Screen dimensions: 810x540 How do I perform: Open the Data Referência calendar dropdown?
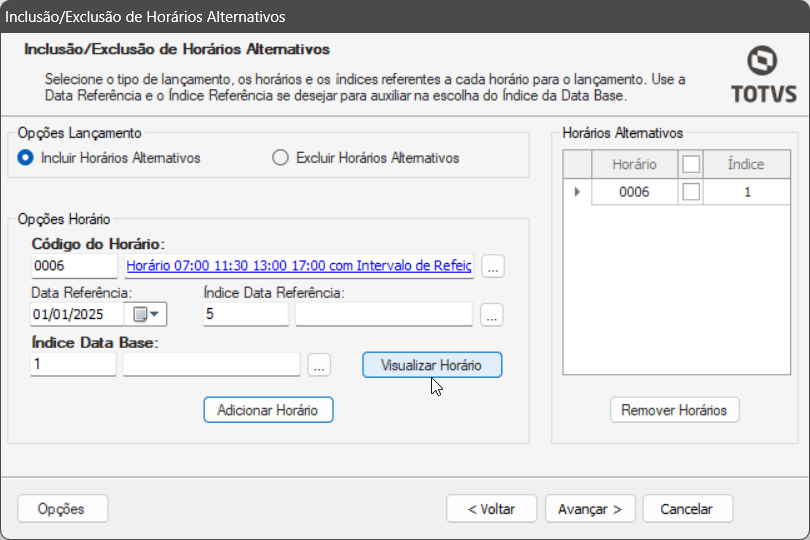tap(146, 314)
